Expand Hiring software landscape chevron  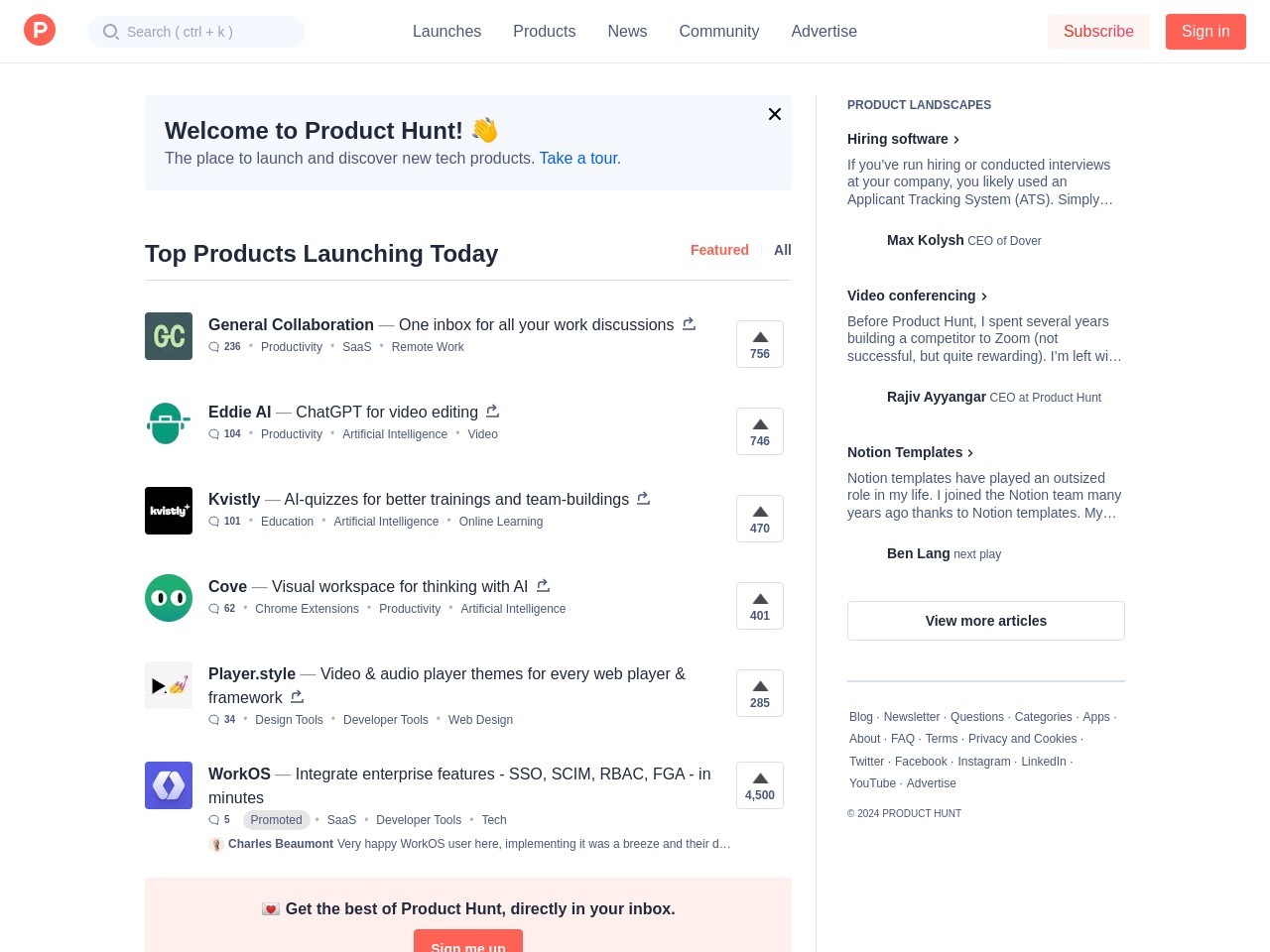click(x=956, y=140)
